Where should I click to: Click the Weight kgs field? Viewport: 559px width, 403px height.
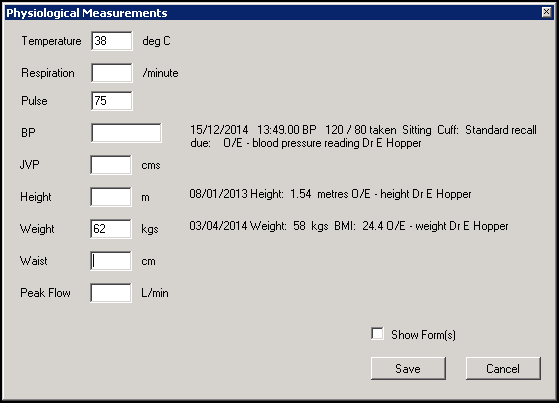click(x=111, y=229)
